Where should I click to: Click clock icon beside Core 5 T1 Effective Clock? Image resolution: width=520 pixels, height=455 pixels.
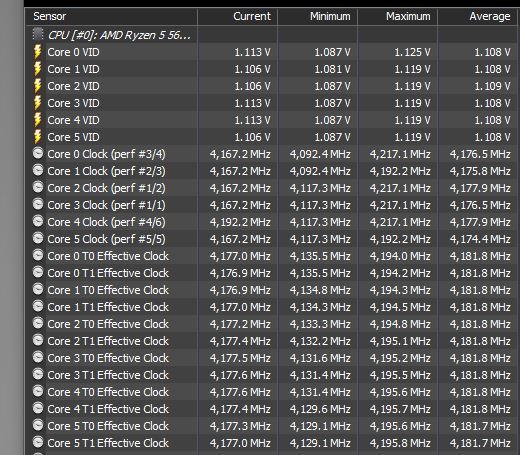click(38, 442)
